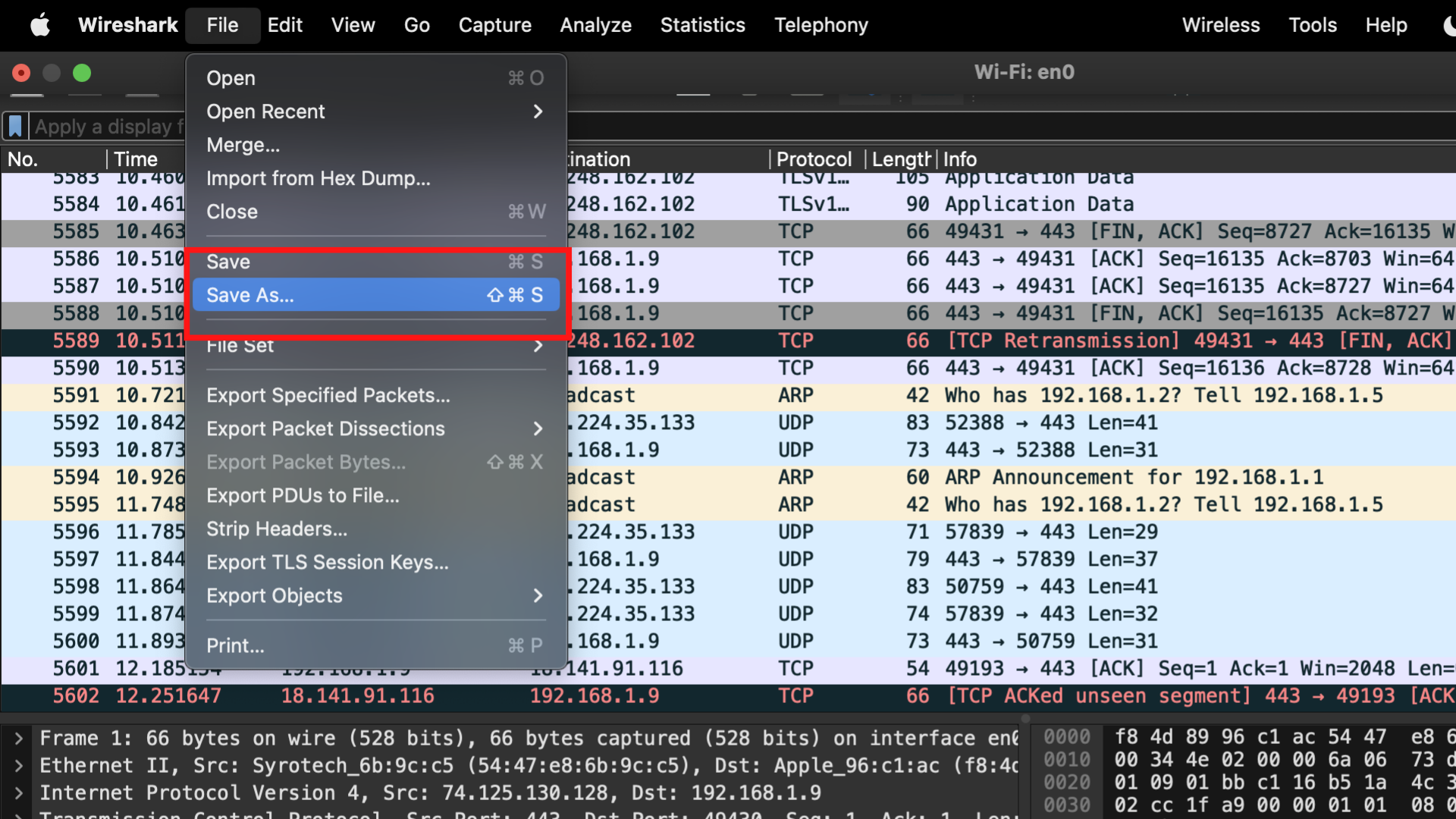Sort by the Length column header
The image size is (1456, 819).
point(901,159)
